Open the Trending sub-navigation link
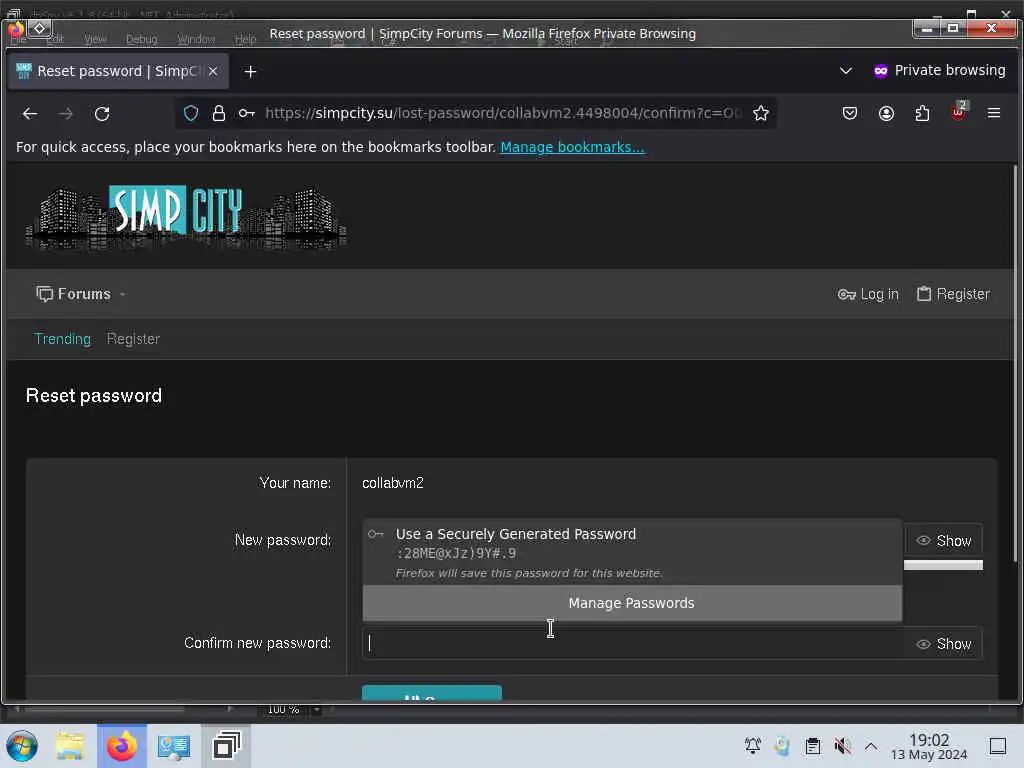 62,339
